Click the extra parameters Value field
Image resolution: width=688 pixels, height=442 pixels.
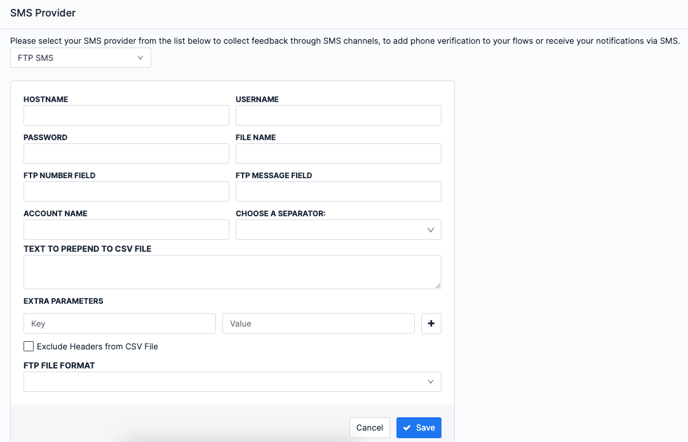pyautogui.click(x=318, y=323)
